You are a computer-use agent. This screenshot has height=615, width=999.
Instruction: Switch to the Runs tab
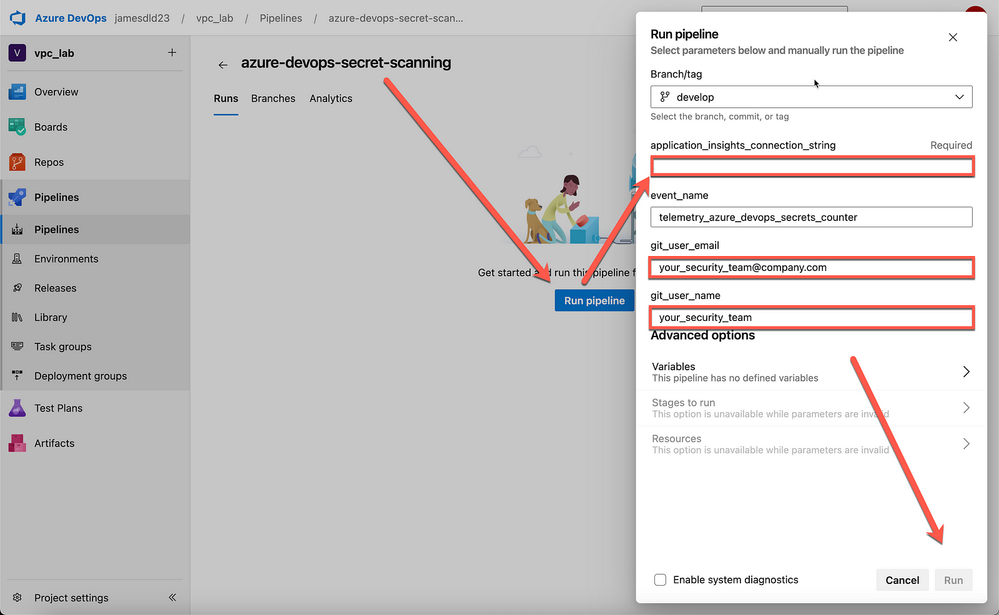pyautogui.click(x=226, y=98)
